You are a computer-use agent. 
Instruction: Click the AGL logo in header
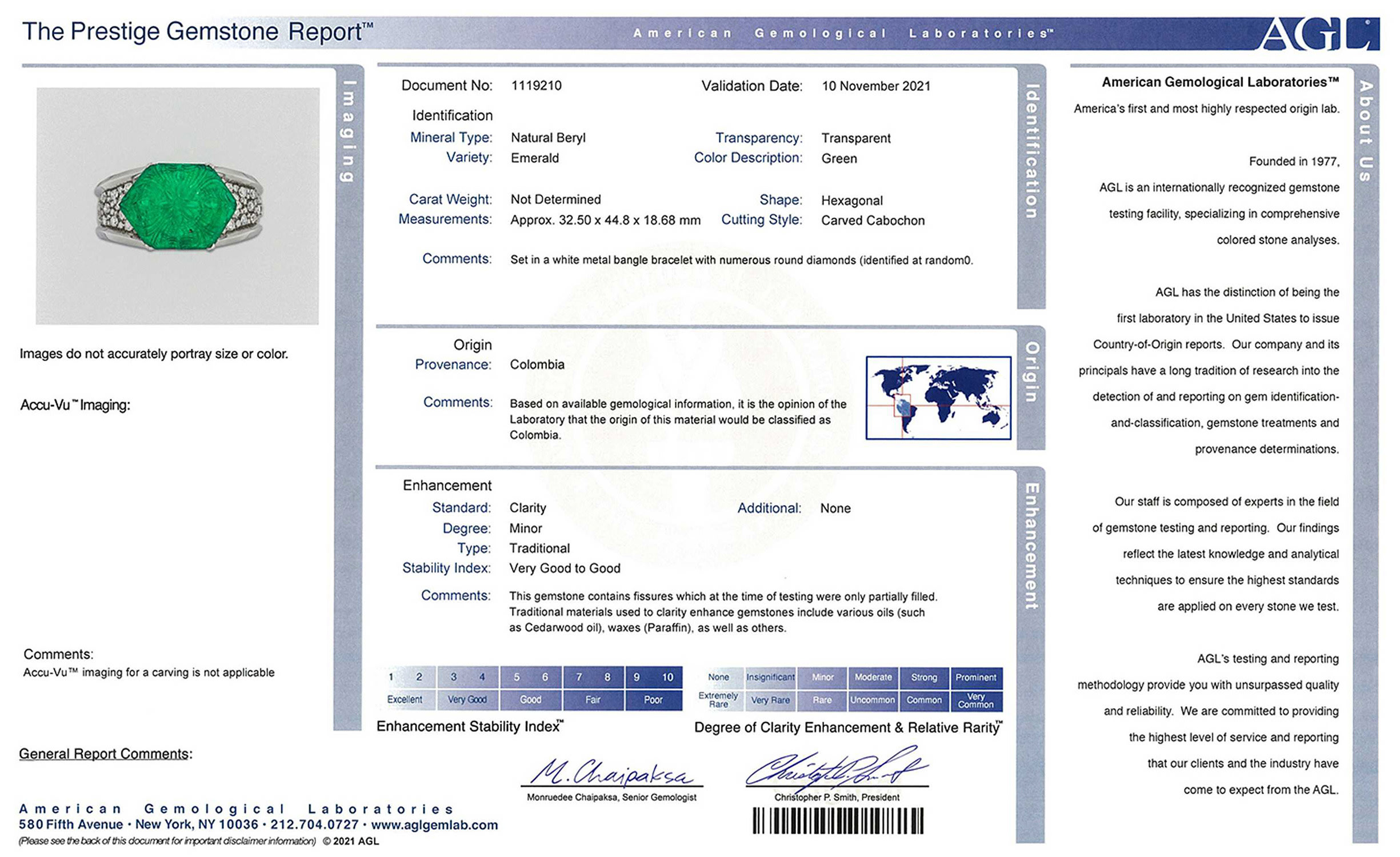[x=1319, y=34]
